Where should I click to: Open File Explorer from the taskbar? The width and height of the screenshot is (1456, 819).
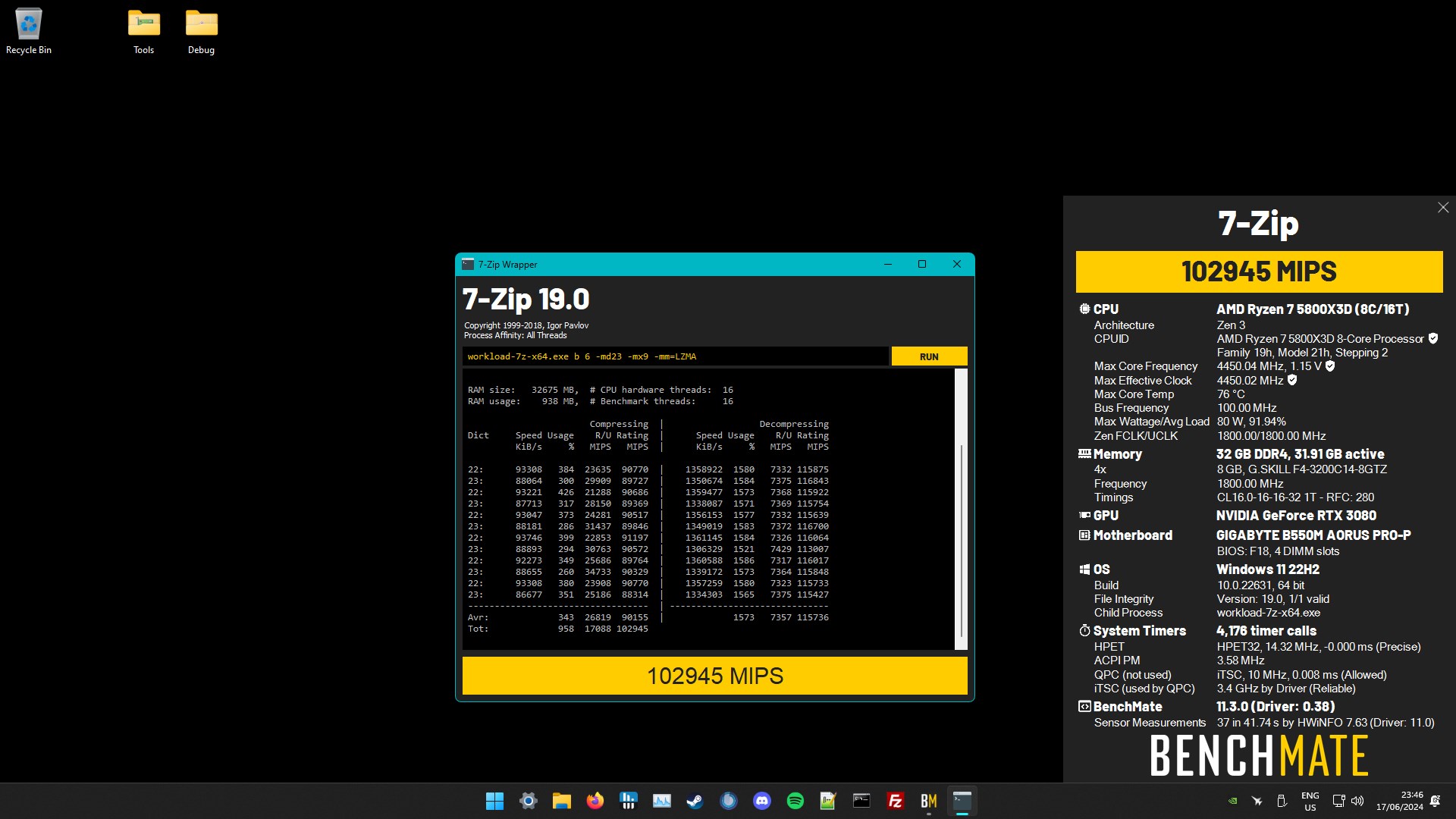[561, 801]
